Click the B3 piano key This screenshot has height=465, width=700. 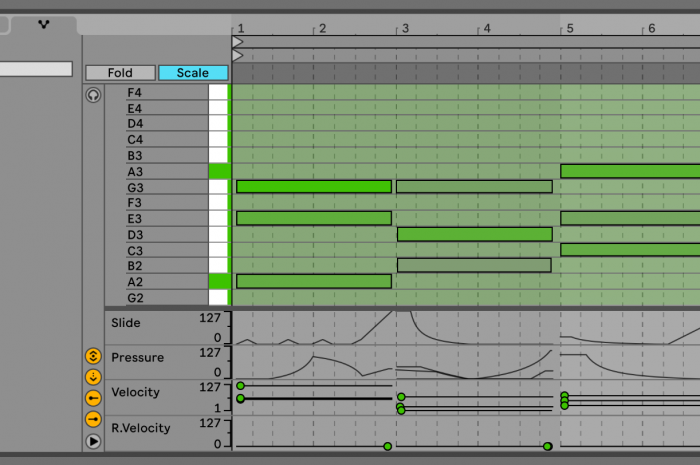218,155
